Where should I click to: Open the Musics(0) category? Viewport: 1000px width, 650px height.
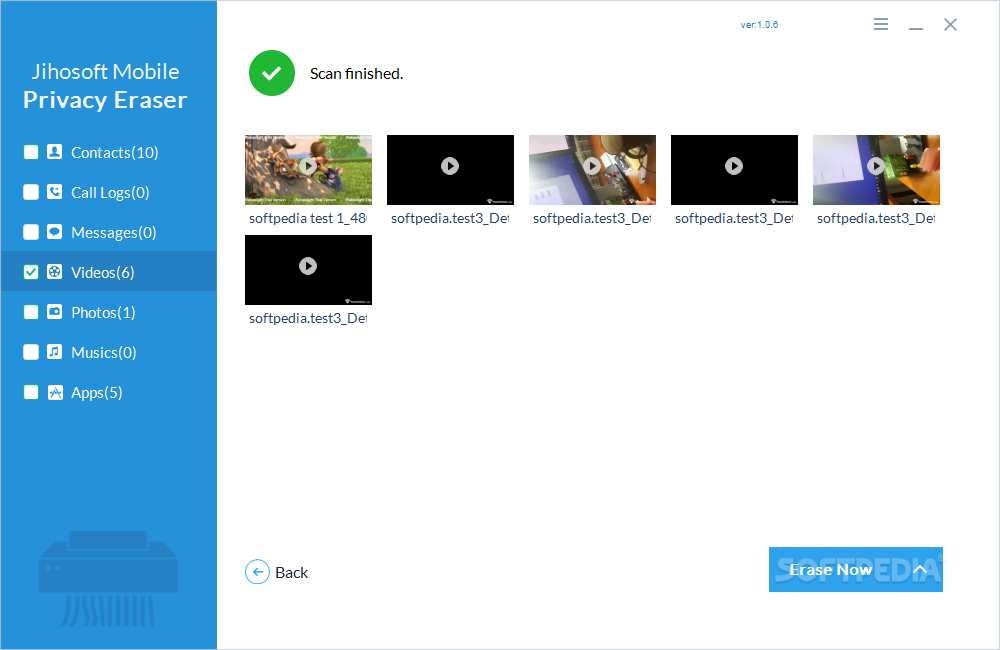click(x=104, y=353)
